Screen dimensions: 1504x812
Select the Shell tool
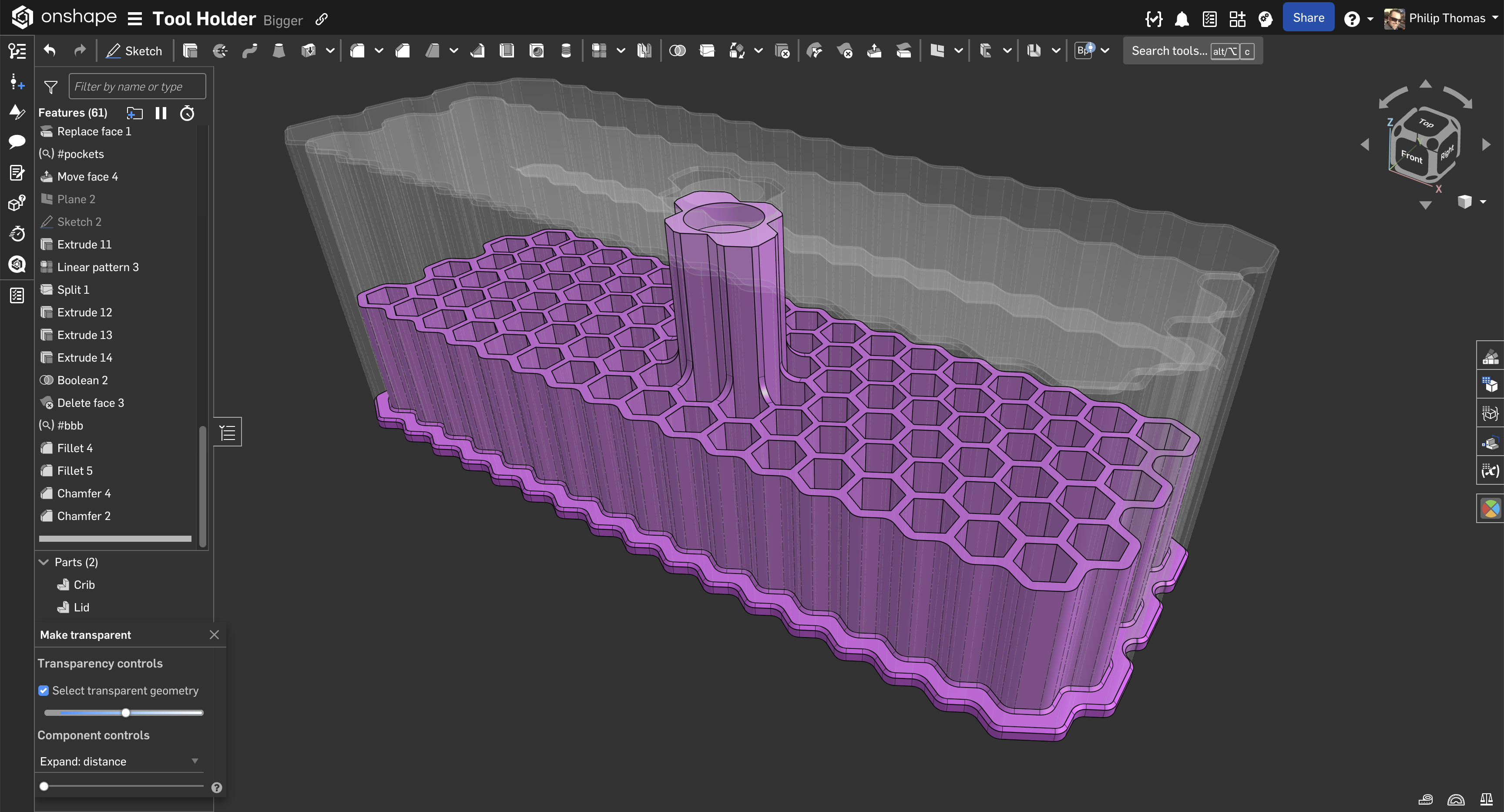[x=507, y=51]
